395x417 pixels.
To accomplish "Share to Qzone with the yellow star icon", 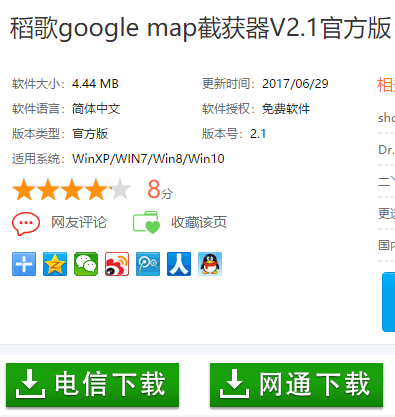I will (55, 264).
